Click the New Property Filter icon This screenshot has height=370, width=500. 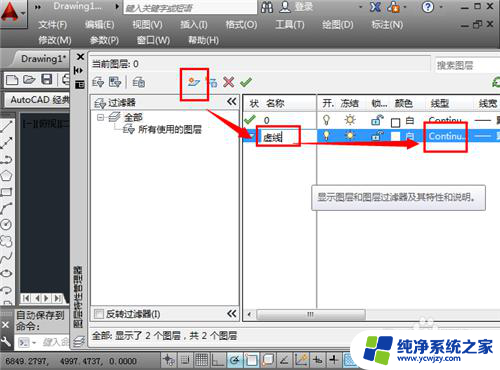pos(98,82)
